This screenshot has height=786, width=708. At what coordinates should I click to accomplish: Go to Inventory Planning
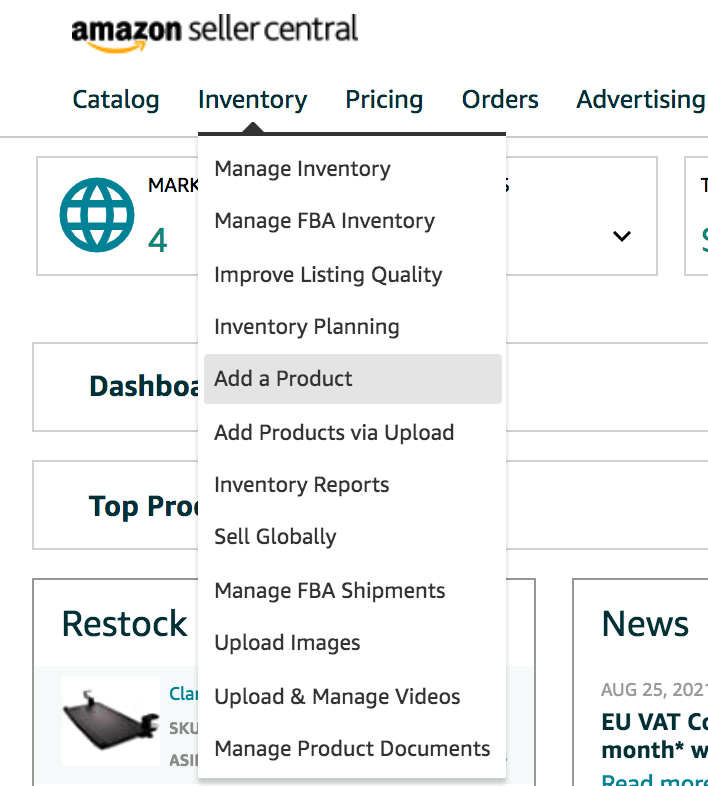pyautogui.click(x=306, y=327)
